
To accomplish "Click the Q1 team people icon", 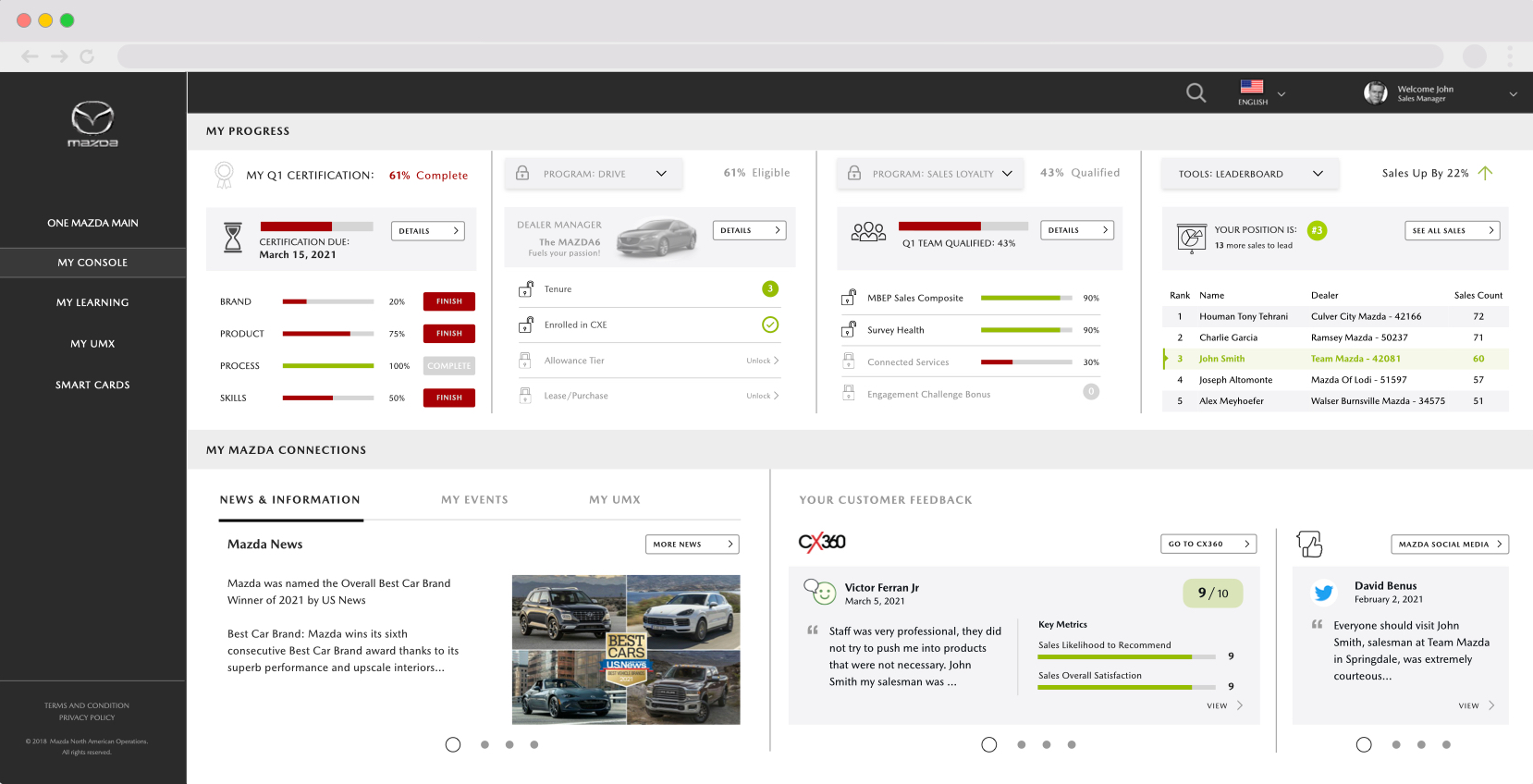I will coord(868,231).
